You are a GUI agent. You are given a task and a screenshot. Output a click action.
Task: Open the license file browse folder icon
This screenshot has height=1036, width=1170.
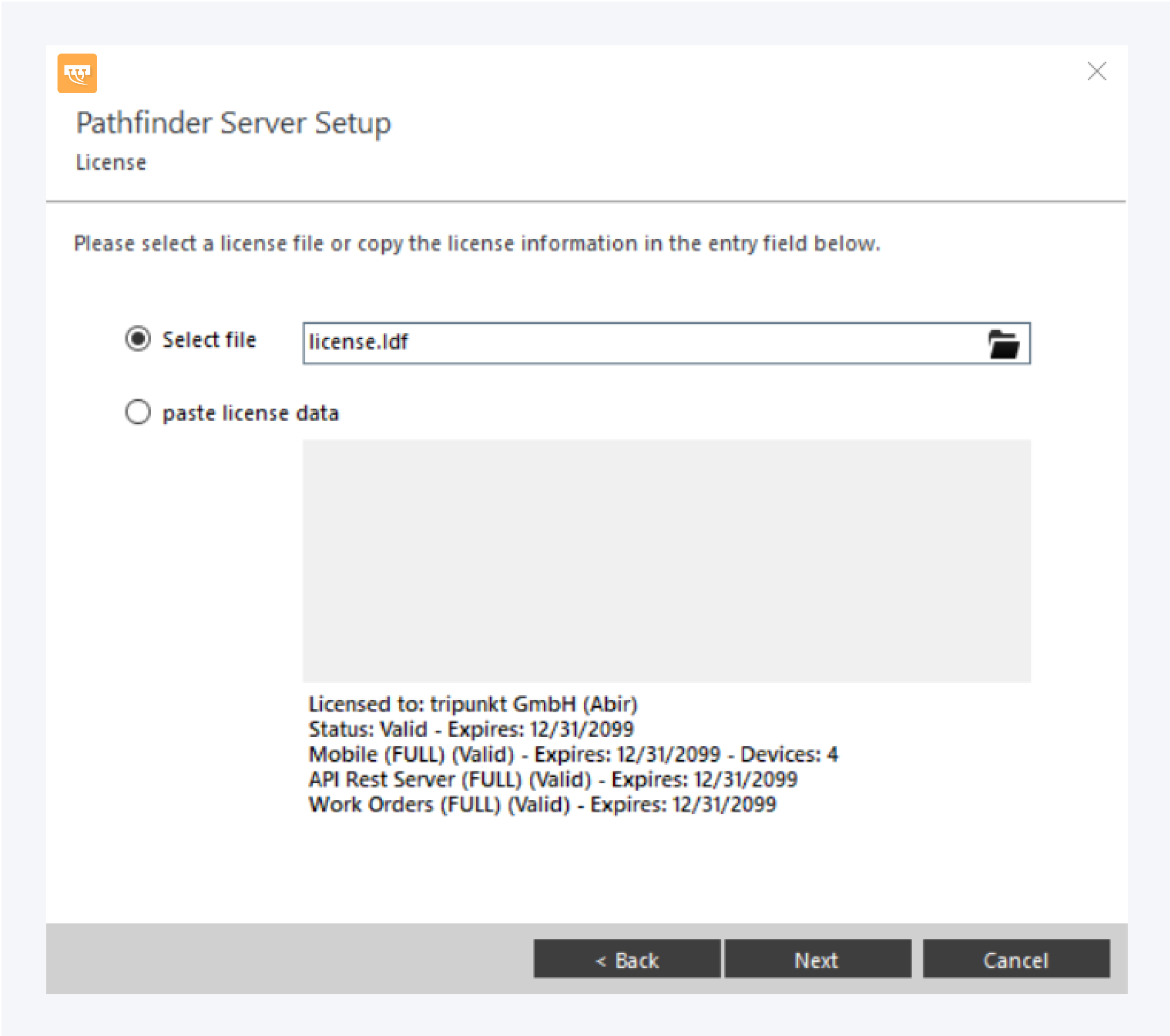[x=1003, y=344]
